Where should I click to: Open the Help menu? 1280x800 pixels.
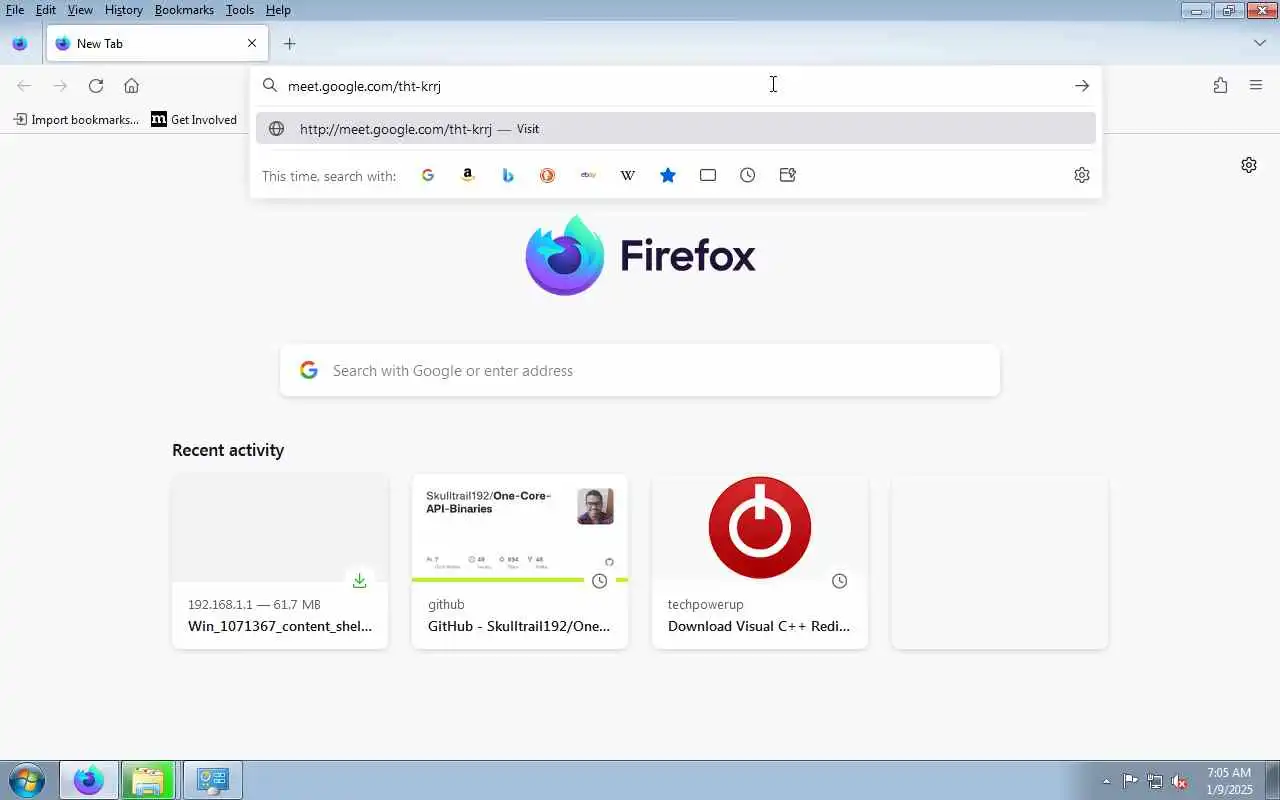[278, 10]
